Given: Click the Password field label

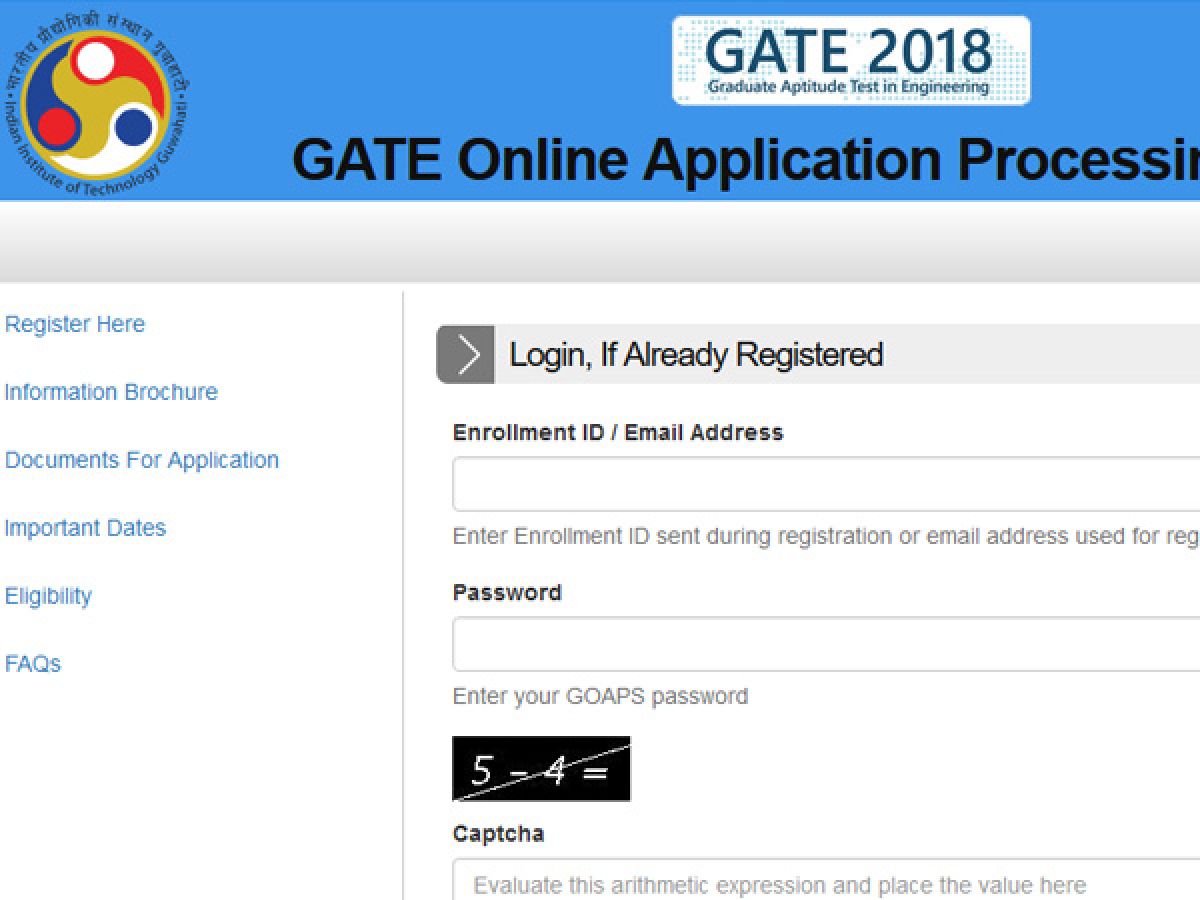Looking at the screenshot, I should pos(509,592).
